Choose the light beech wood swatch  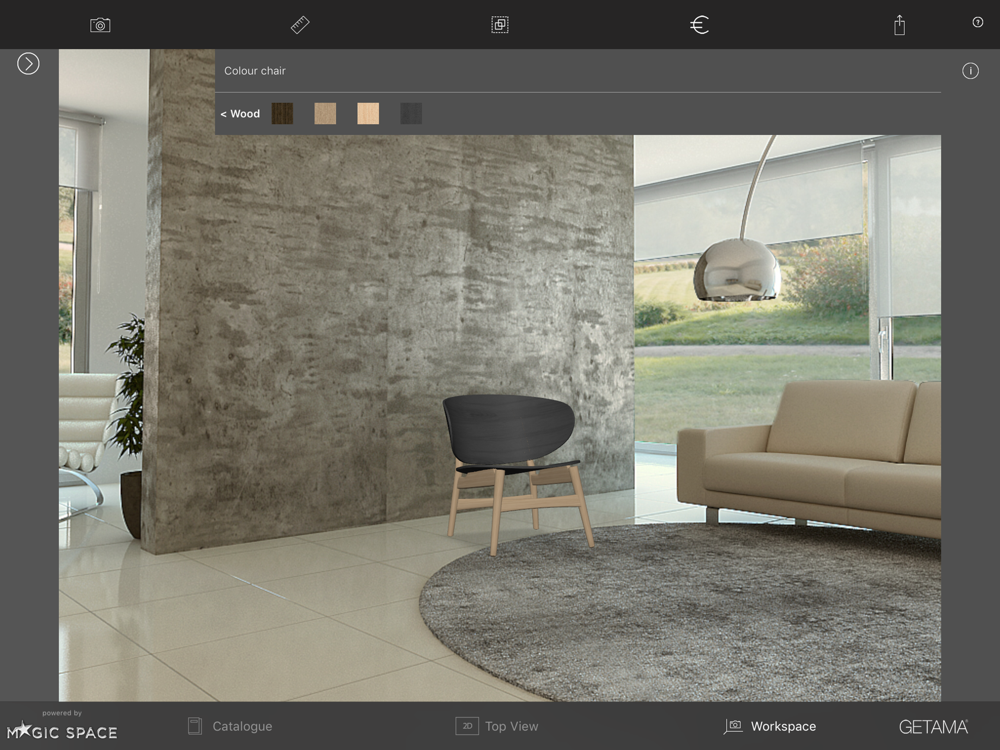(368, 114)
